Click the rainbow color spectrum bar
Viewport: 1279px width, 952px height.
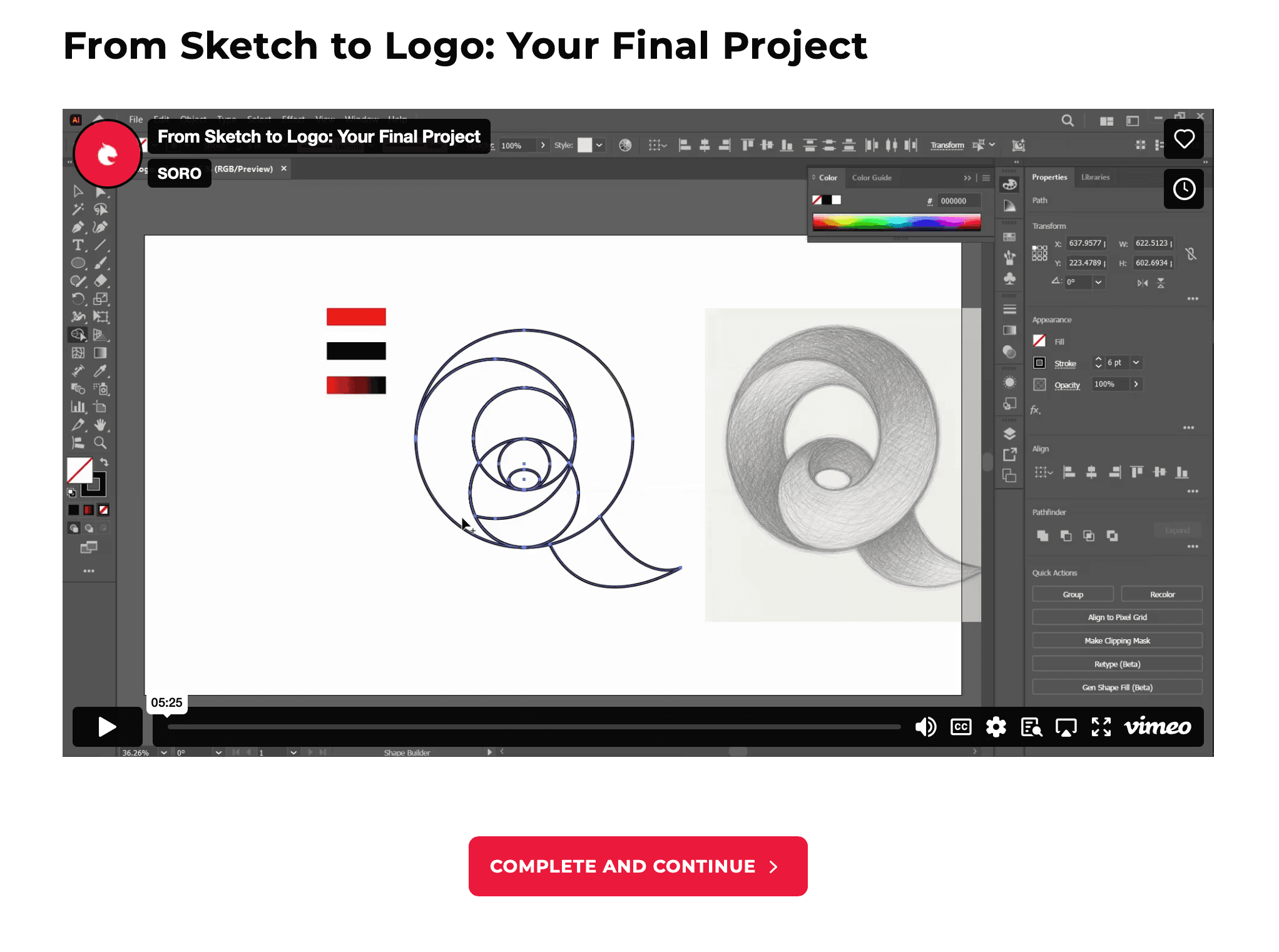[x=896, y=222]
